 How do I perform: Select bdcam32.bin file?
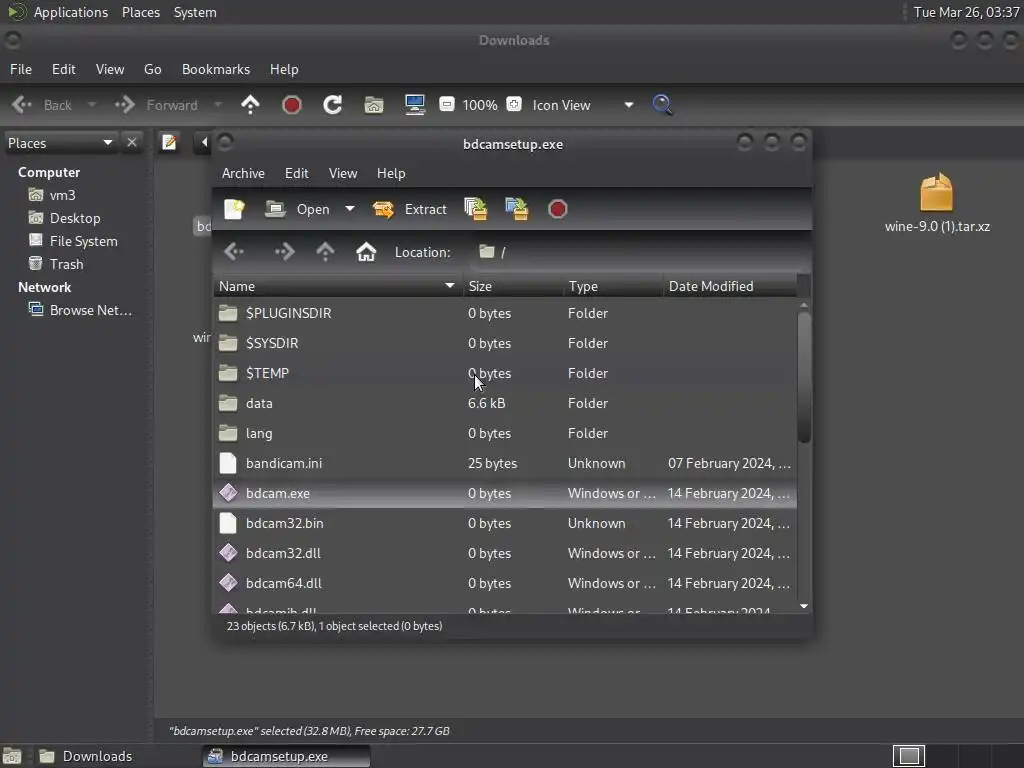tap(505, 524)
